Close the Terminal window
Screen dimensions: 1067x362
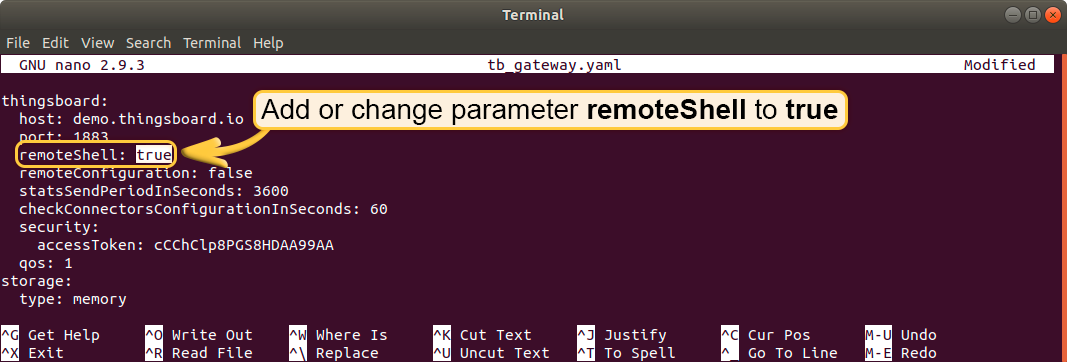pyautogui.click(x=1051, y=14)
